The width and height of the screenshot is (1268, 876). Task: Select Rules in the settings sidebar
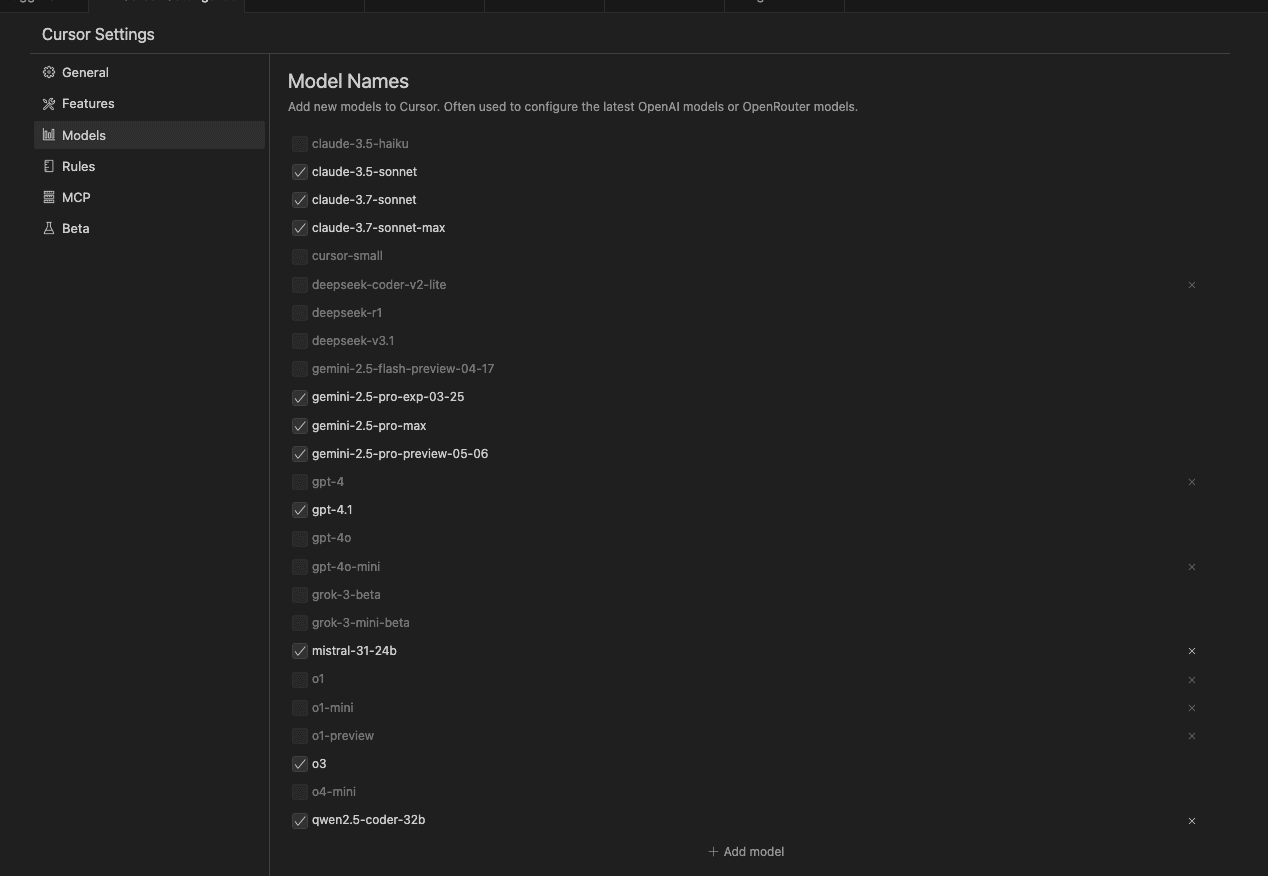(x=78, y=166)
